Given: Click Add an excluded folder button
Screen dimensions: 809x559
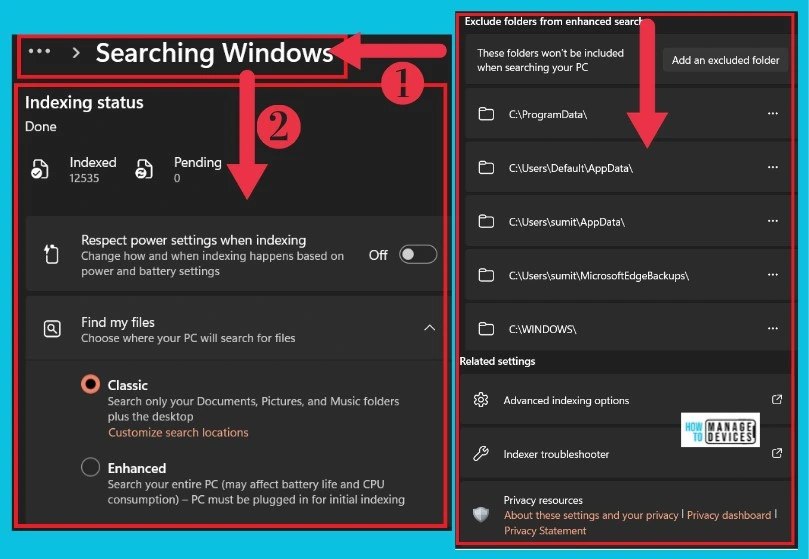Looking at the screenshot, I should 725,60.
